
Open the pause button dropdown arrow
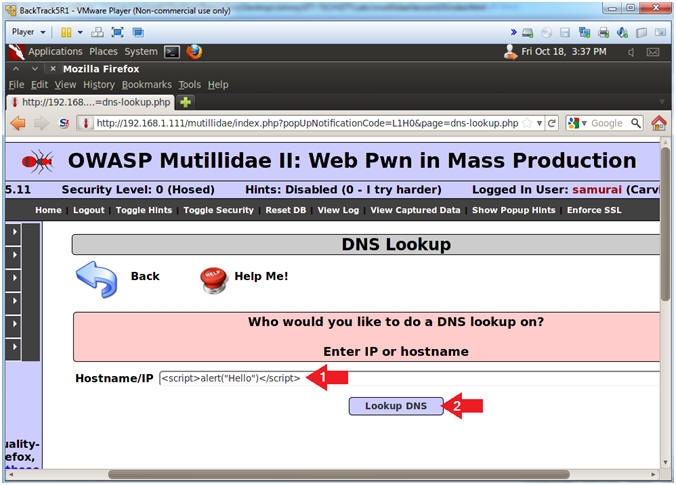click(x=80, y=32)
